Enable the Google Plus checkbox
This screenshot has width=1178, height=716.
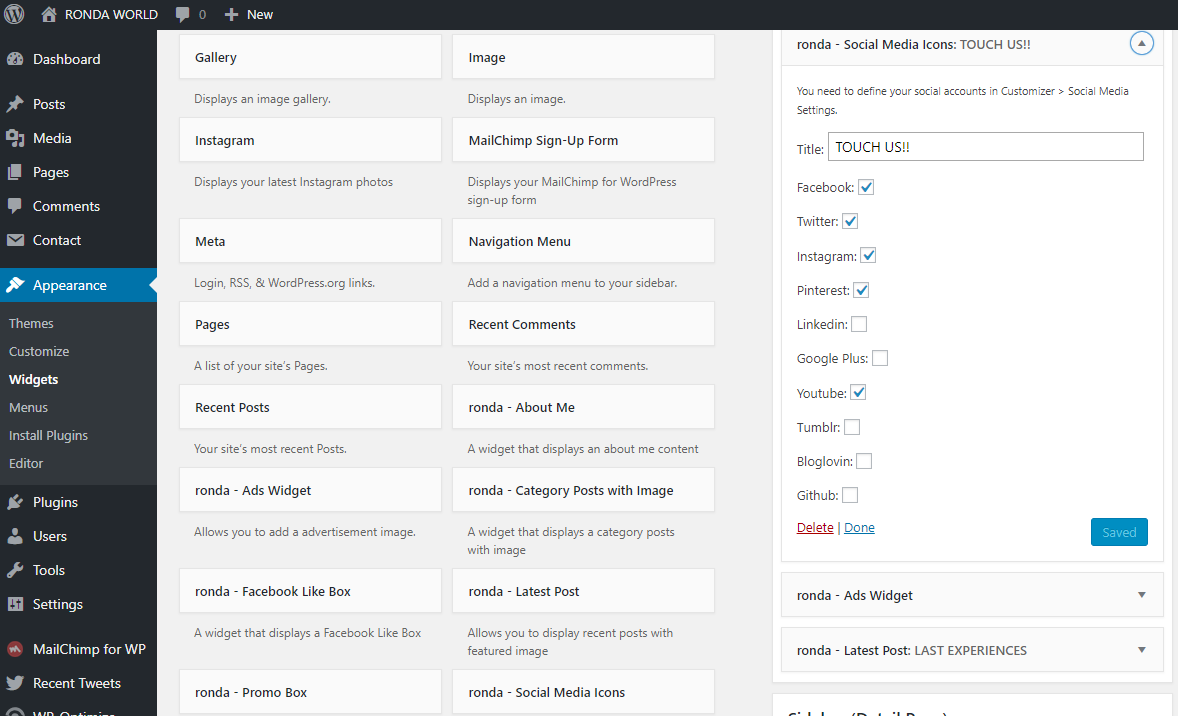point(880,358)
